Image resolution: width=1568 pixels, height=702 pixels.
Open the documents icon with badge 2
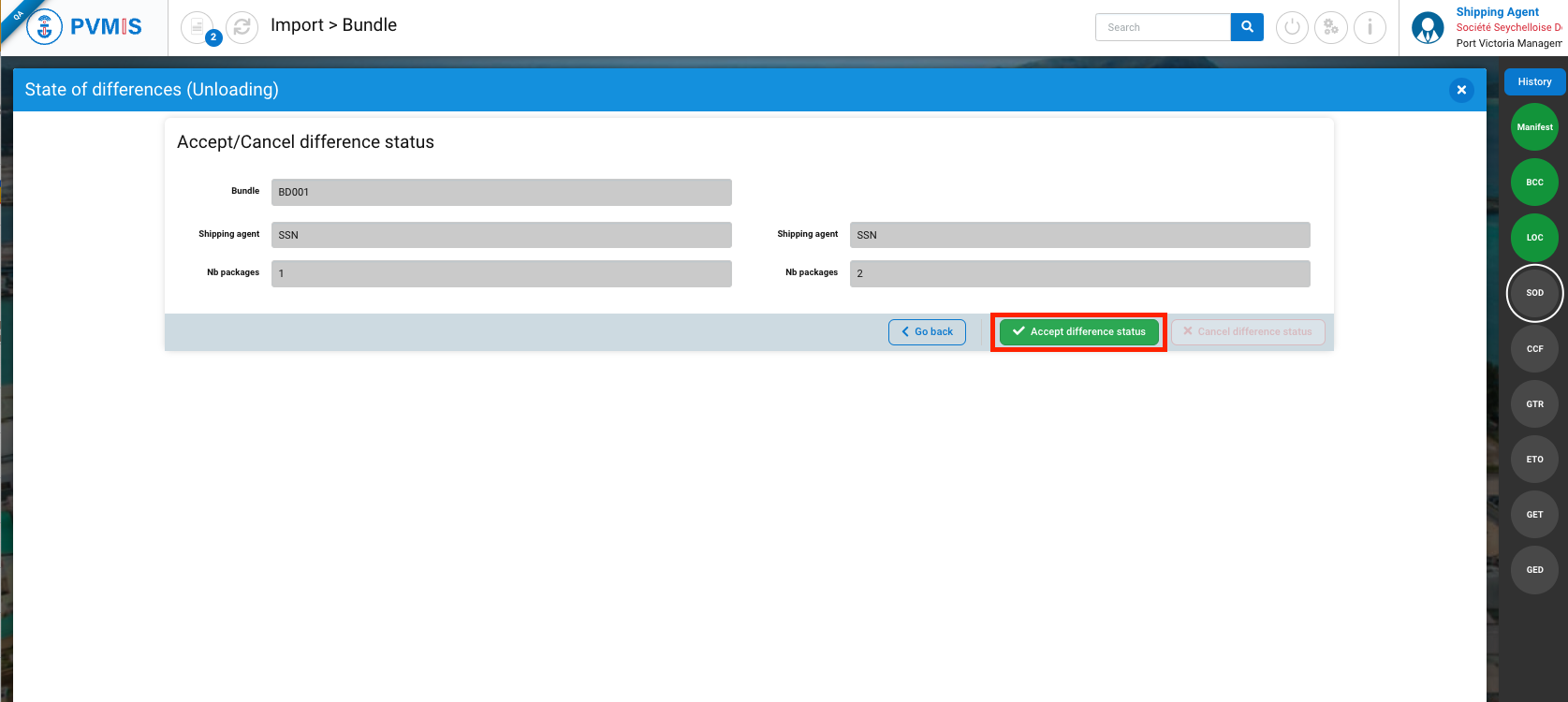[x=198, y=28]
